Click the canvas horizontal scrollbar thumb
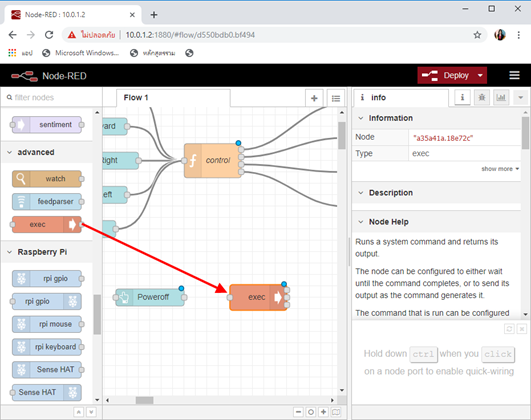The height and width of the screenshot is (420, 531). coord(145,400)
